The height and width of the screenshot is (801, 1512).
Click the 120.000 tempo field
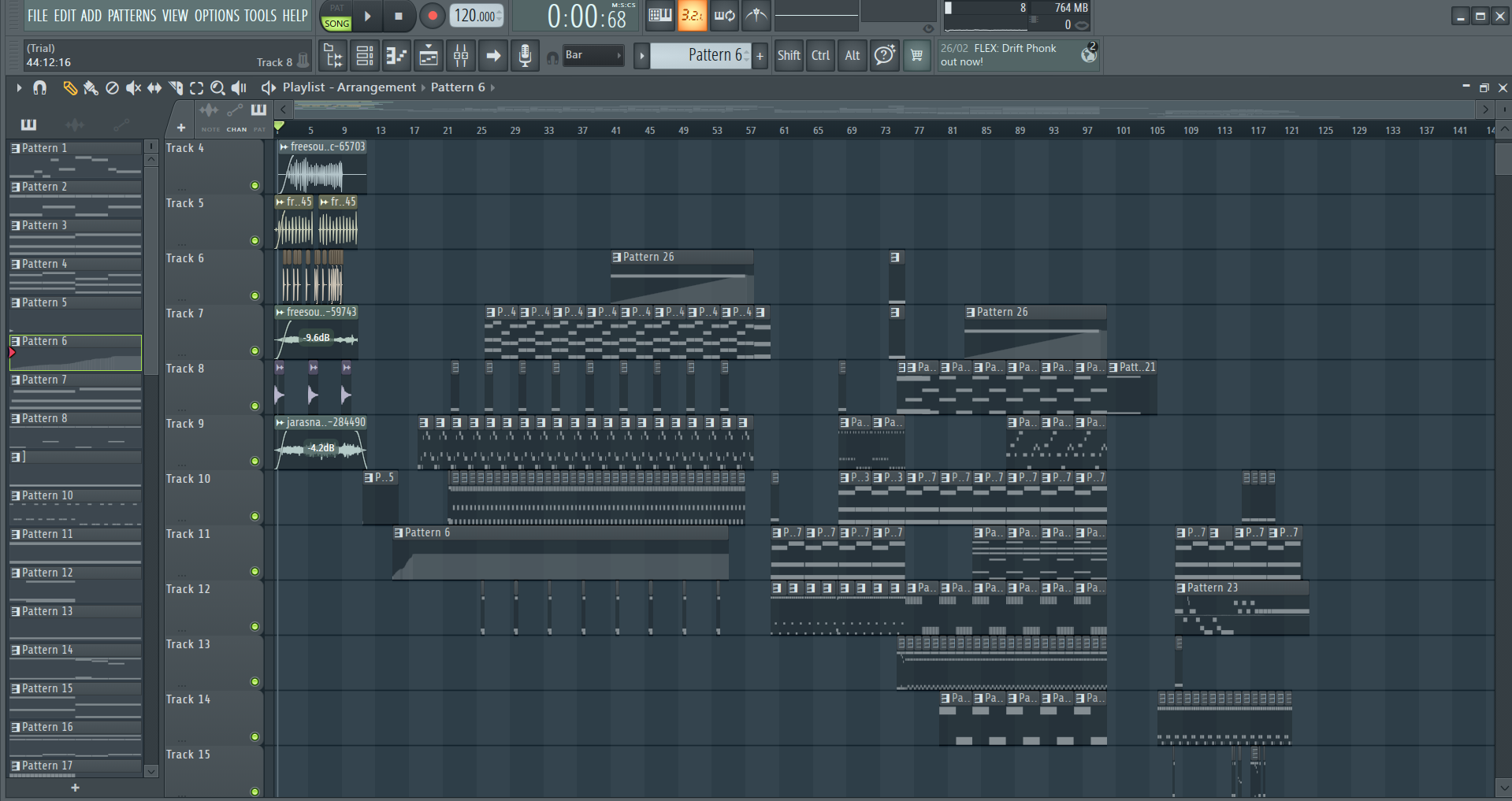pyautogui.click(x=476, y=16)
